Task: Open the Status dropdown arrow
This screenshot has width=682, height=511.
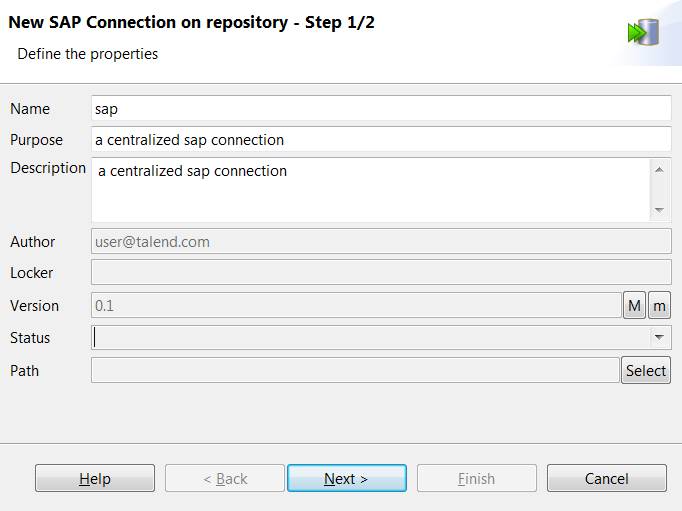Action: click(660, 338)
